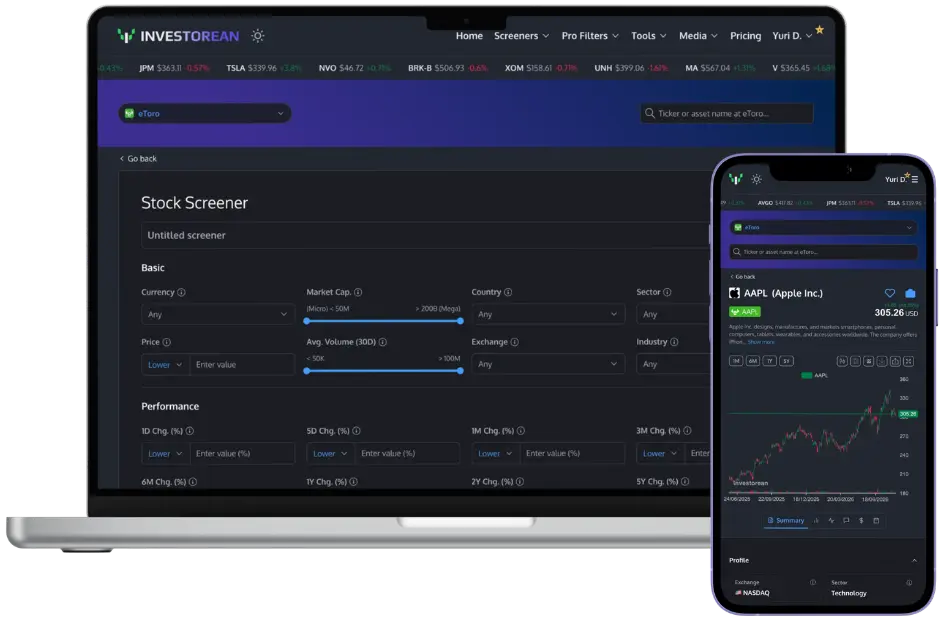Open the Pro Filters menu
940x620 pixels.
click(590, 36)
